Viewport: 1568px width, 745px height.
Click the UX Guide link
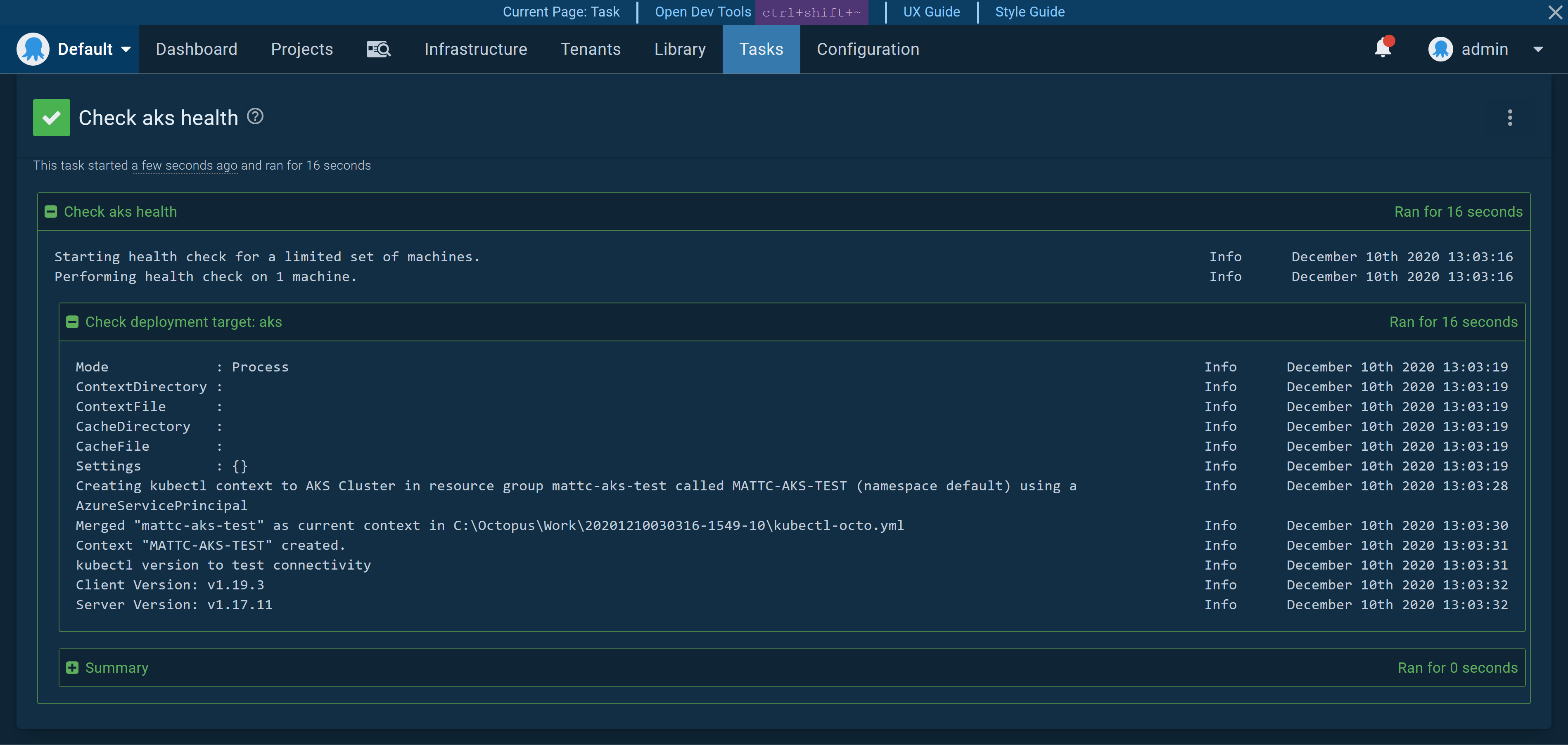tap(931, 12)
